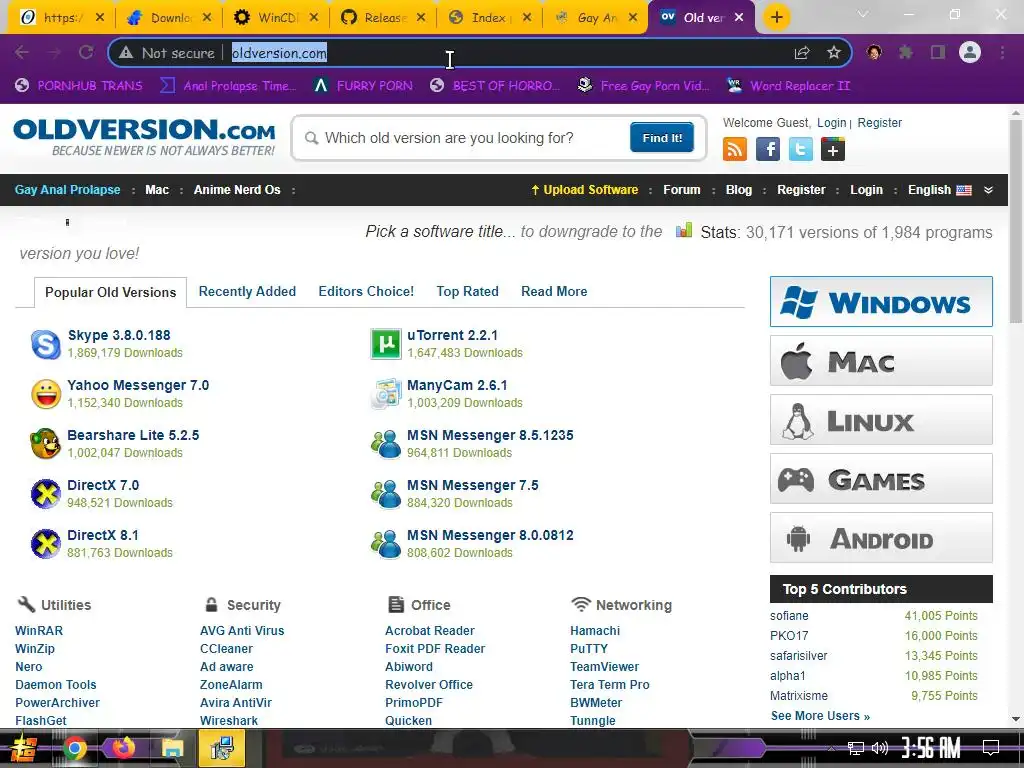1024x768 pixels.
Task: Reload the page
Action: click(86, 52)
